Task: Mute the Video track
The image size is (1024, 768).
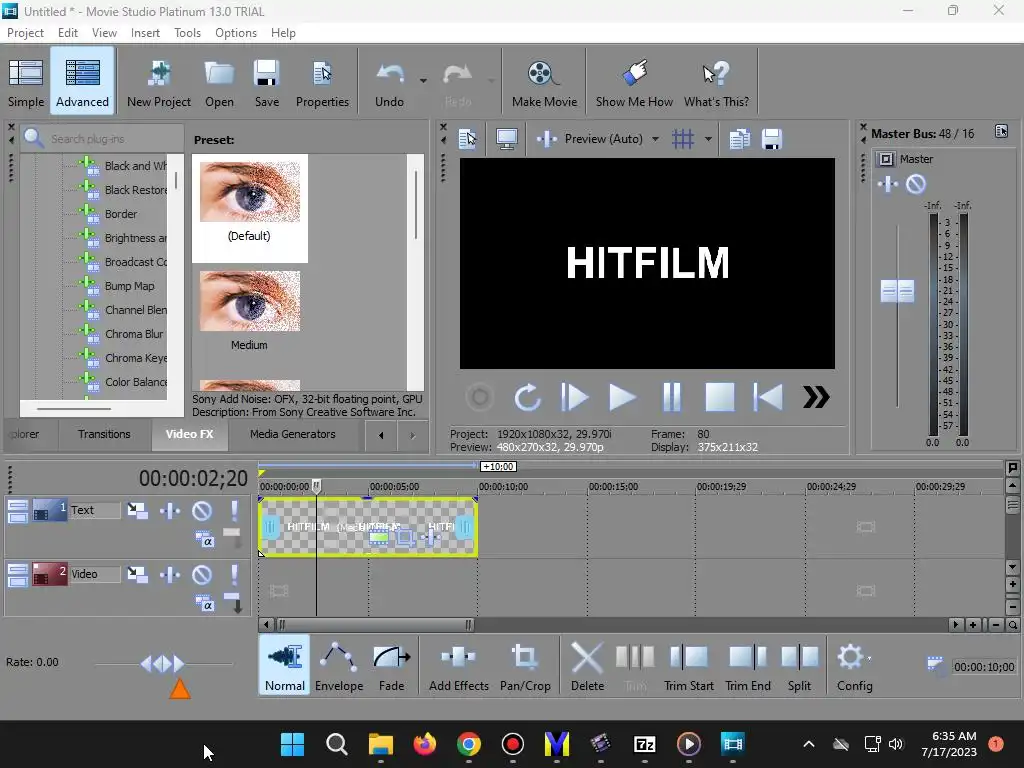Action: tap(202, 575)
